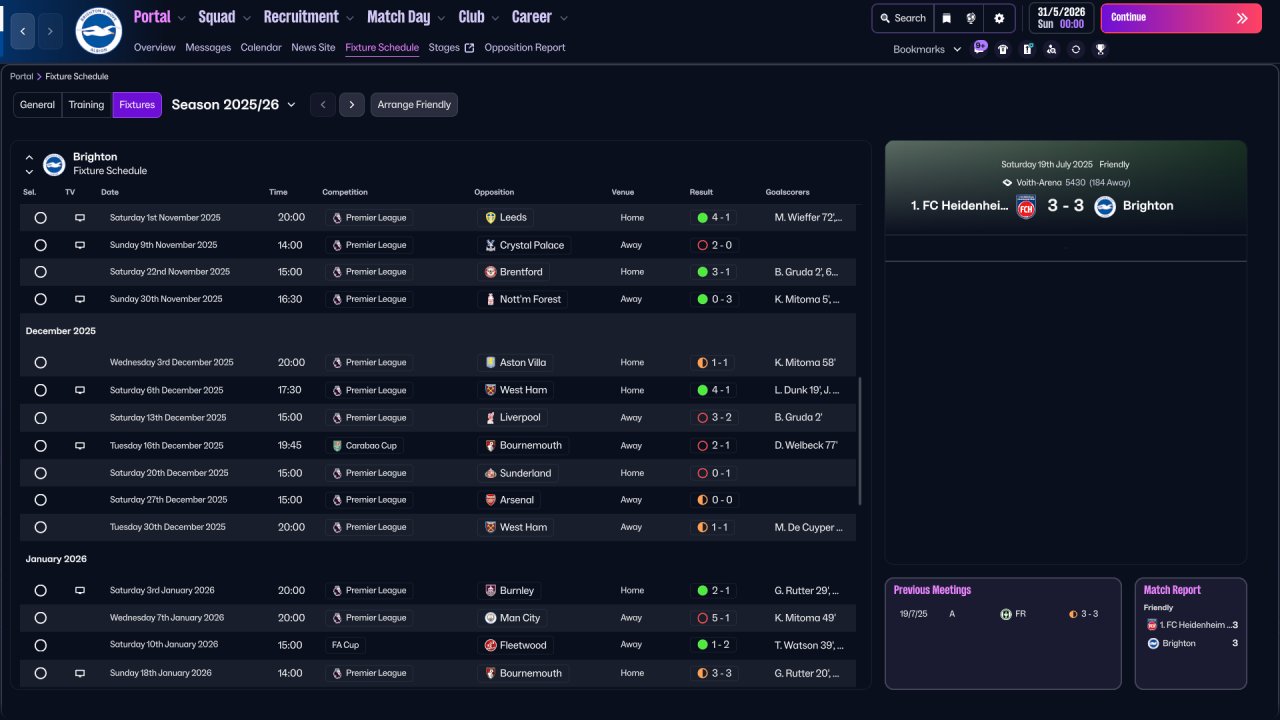Viewport: 1280px width, 720px height.
Task: Select the Aston Villa fixture radio button
Action: pyautogui.click(x=40, y=363)
